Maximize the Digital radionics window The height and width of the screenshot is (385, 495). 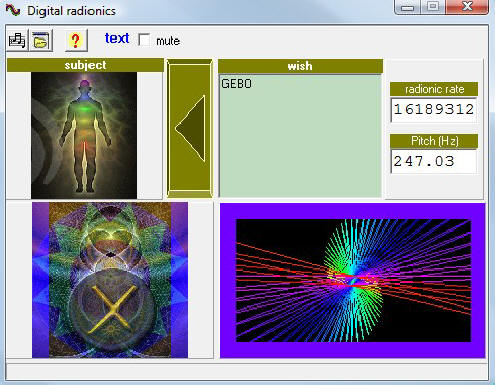tap(433, 7)
